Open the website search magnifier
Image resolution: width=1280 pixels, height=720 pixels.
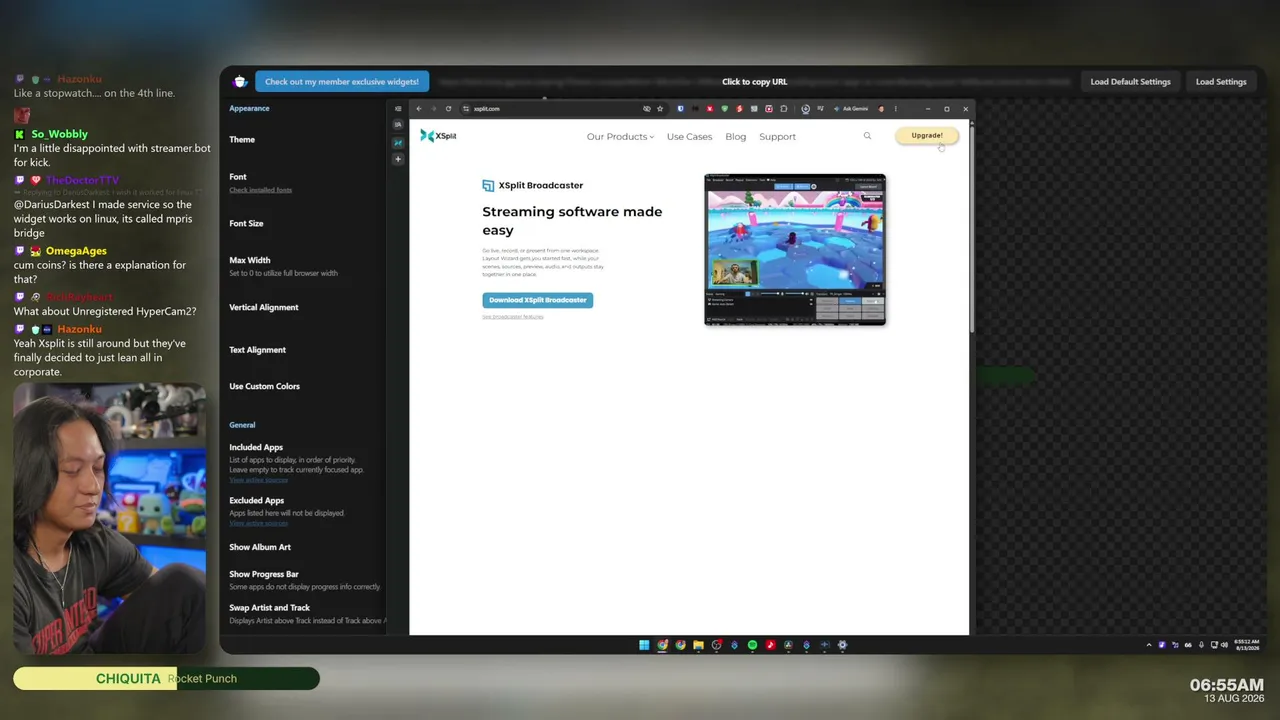click(867, 136)
